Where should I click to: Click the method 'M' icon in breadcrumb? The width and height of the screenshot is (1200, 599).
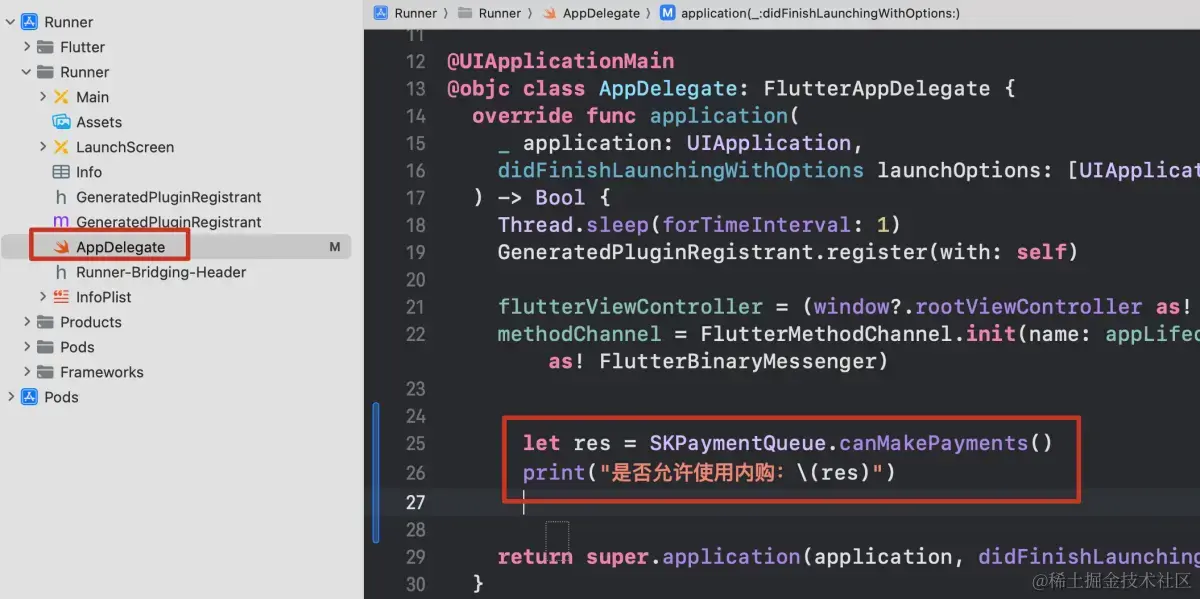click(667, 13)
